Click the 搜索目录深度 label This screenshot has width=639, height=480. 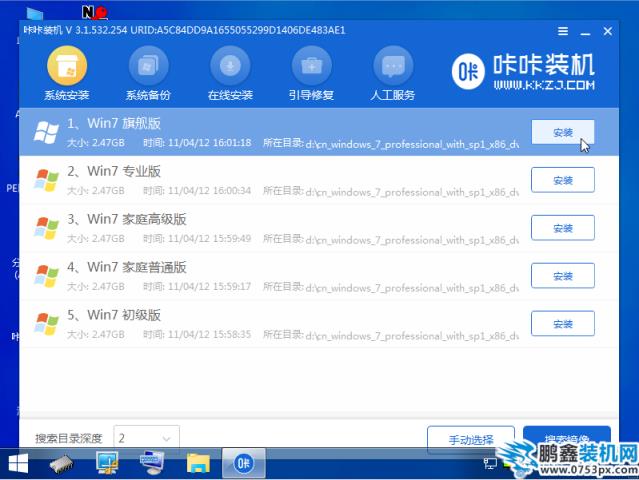point(68,438)
